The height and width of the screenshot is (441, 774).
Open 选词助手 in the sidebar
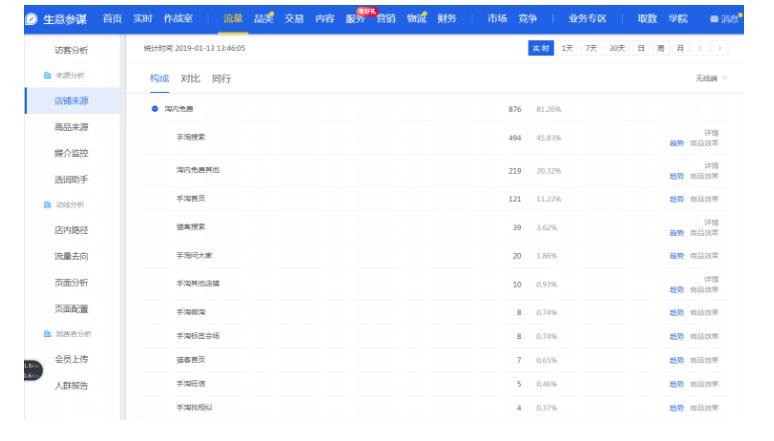pos(71,179)
